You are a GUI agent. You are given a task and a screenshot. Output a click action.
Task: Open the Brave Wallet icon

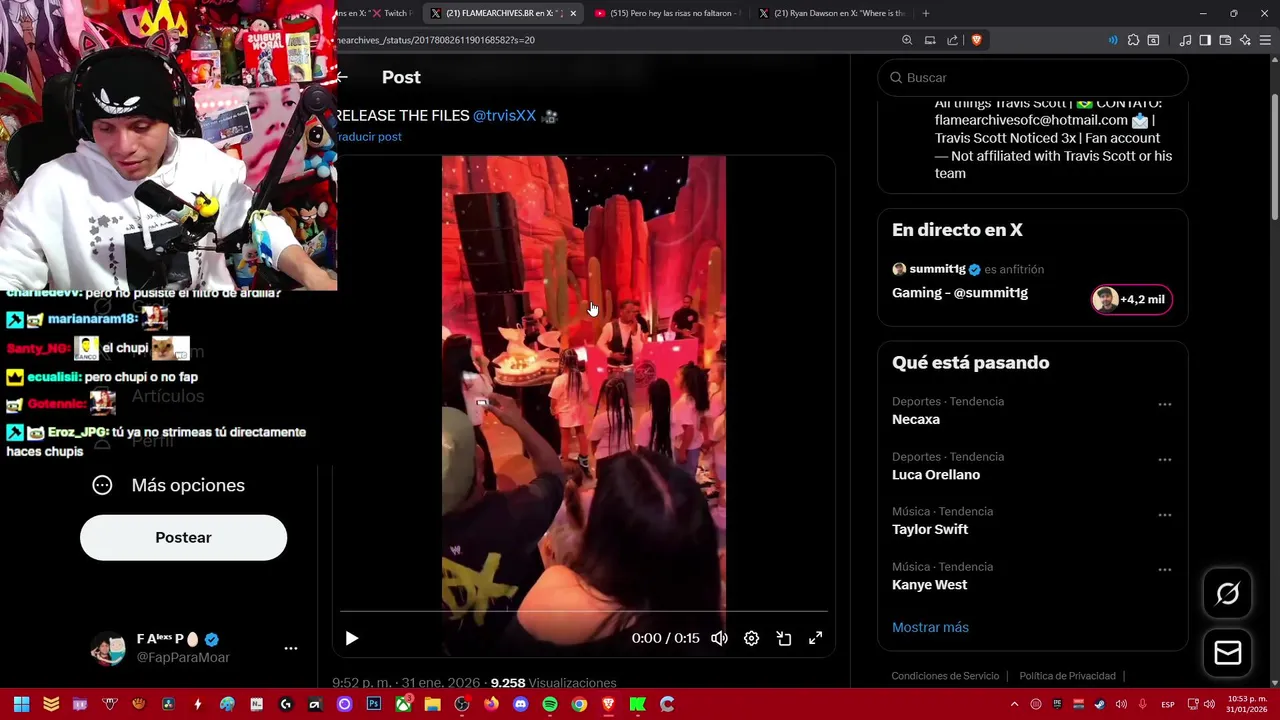(1225, 40)
